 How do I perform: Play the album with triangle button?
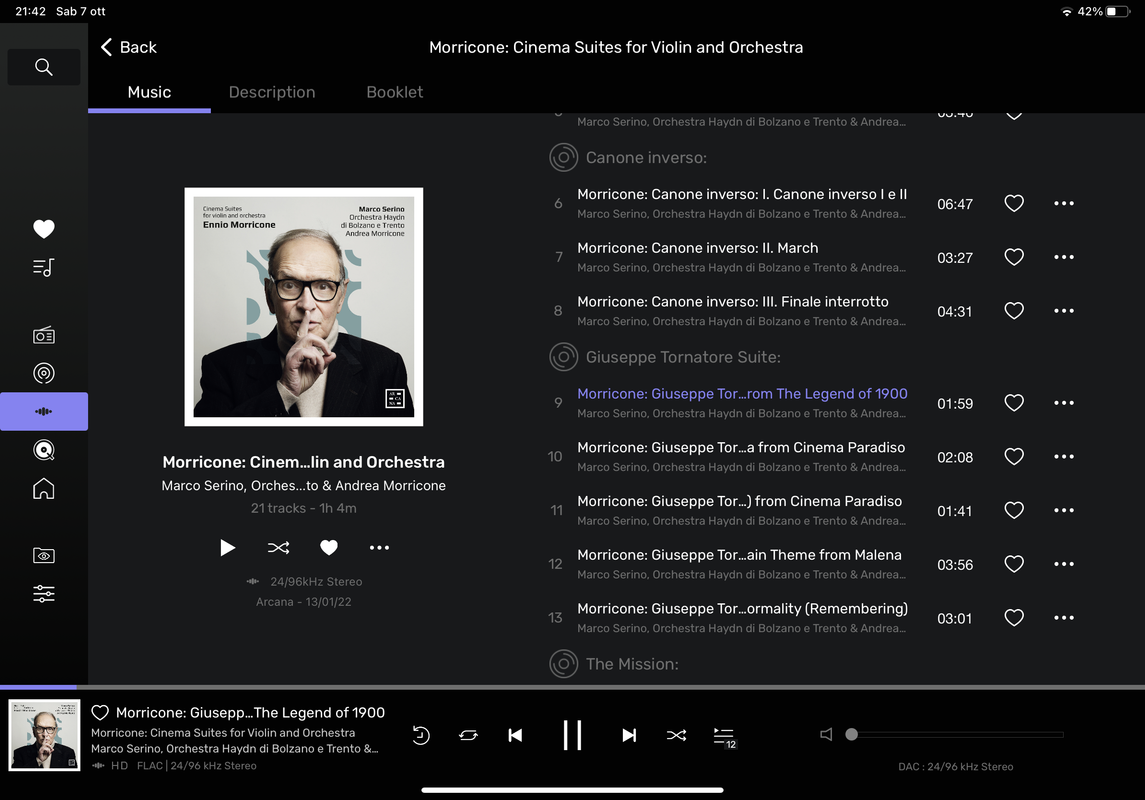228,547
